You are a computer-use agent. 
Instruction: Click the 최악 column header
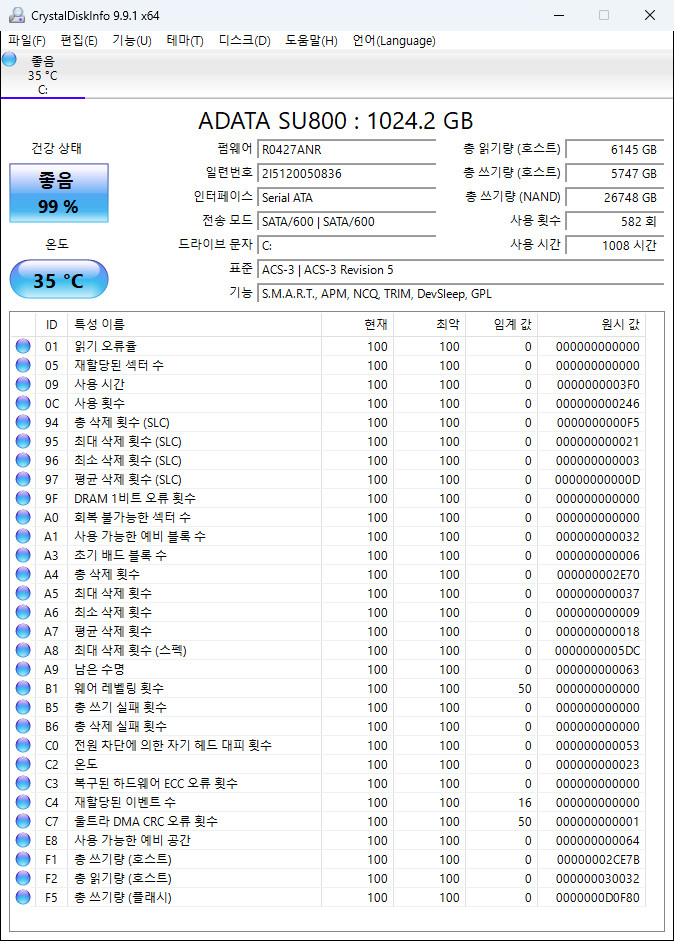pos(429,325)
